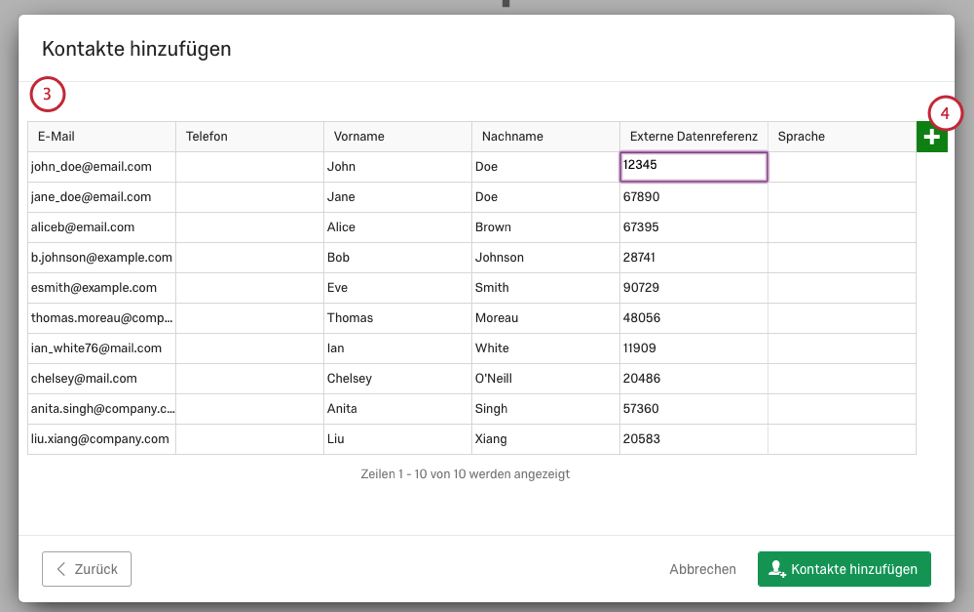Screen dimensions: 974x612
Task: Click the Abbrechen link
Action: click(703, 569)
